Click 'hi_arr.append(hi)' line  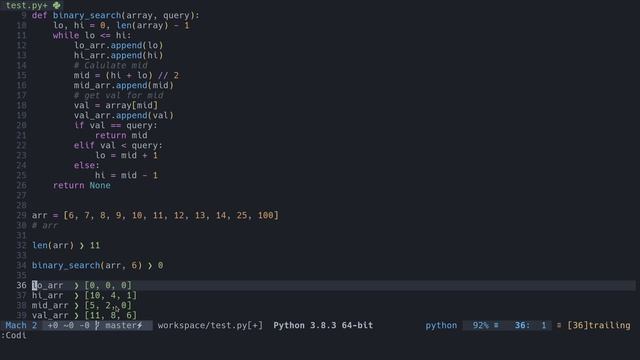pyautogui.click(x=118, y=56)
